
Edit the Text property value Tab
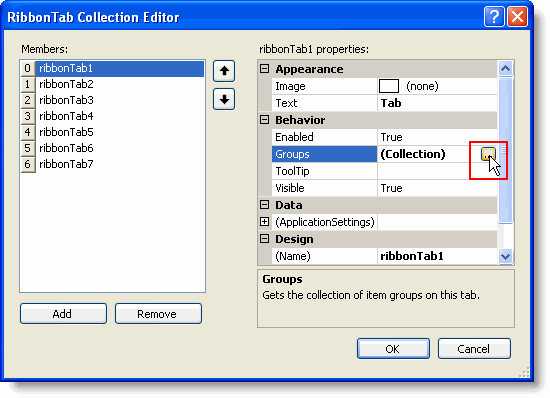pyautogui.click(x=437, y=103)
